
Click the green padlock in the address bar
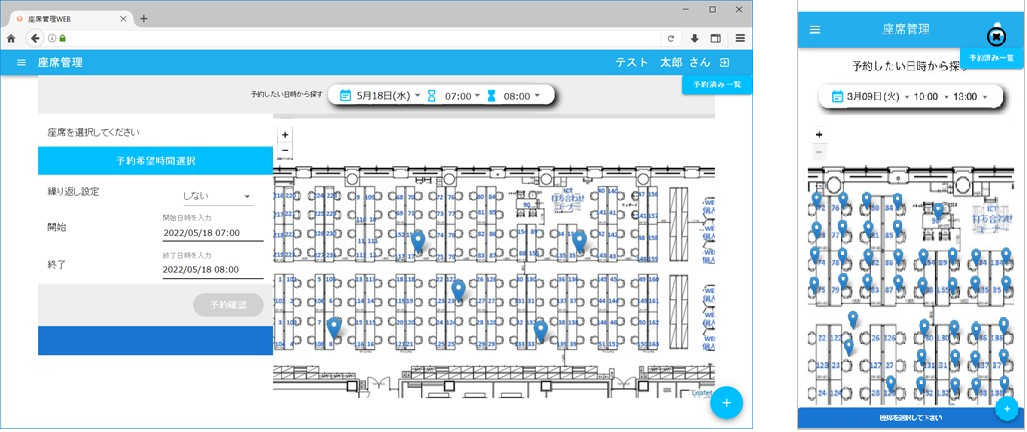point(62,38)
